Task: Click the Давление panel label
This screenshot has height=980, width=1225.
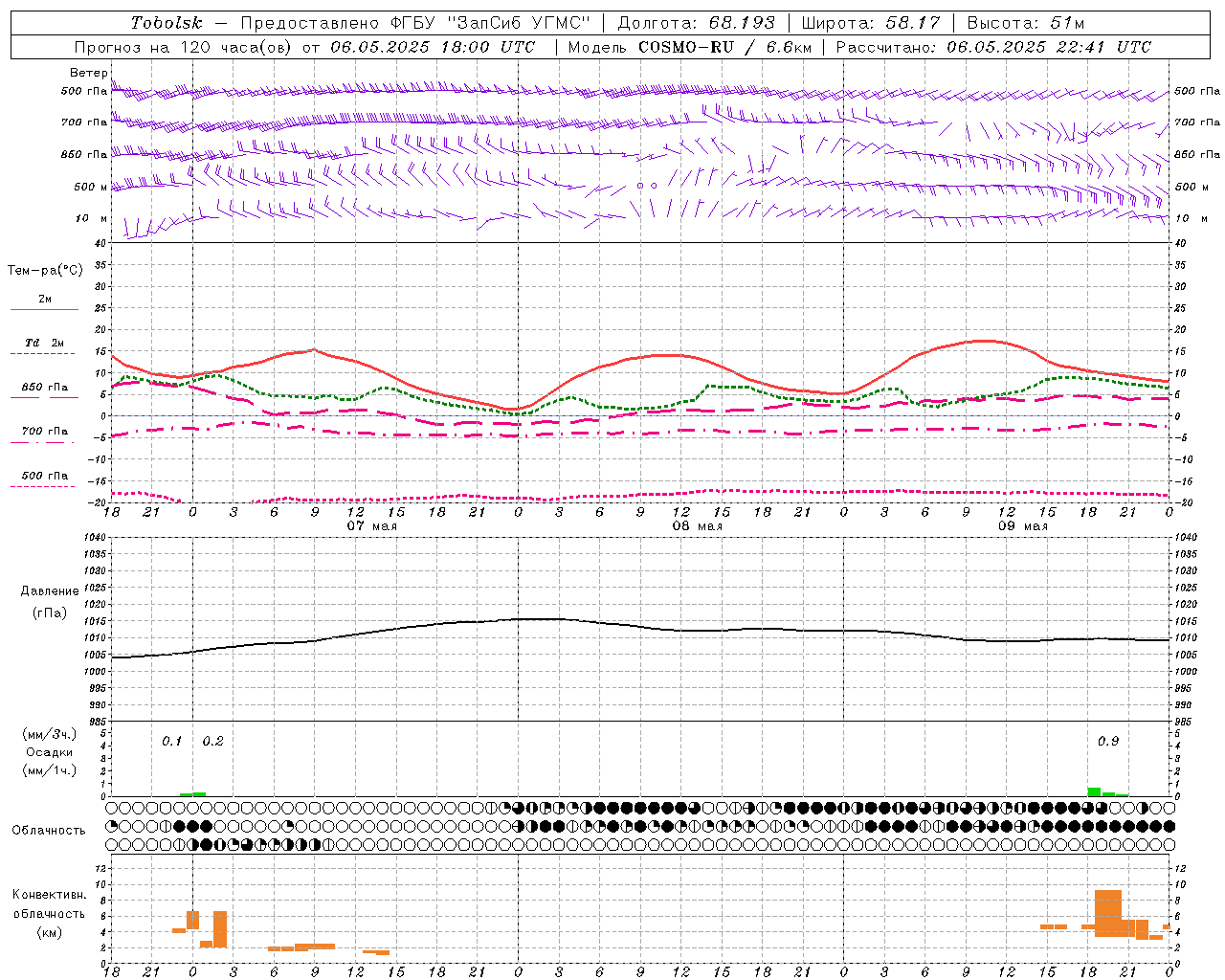Action: [x=50, y=591]
